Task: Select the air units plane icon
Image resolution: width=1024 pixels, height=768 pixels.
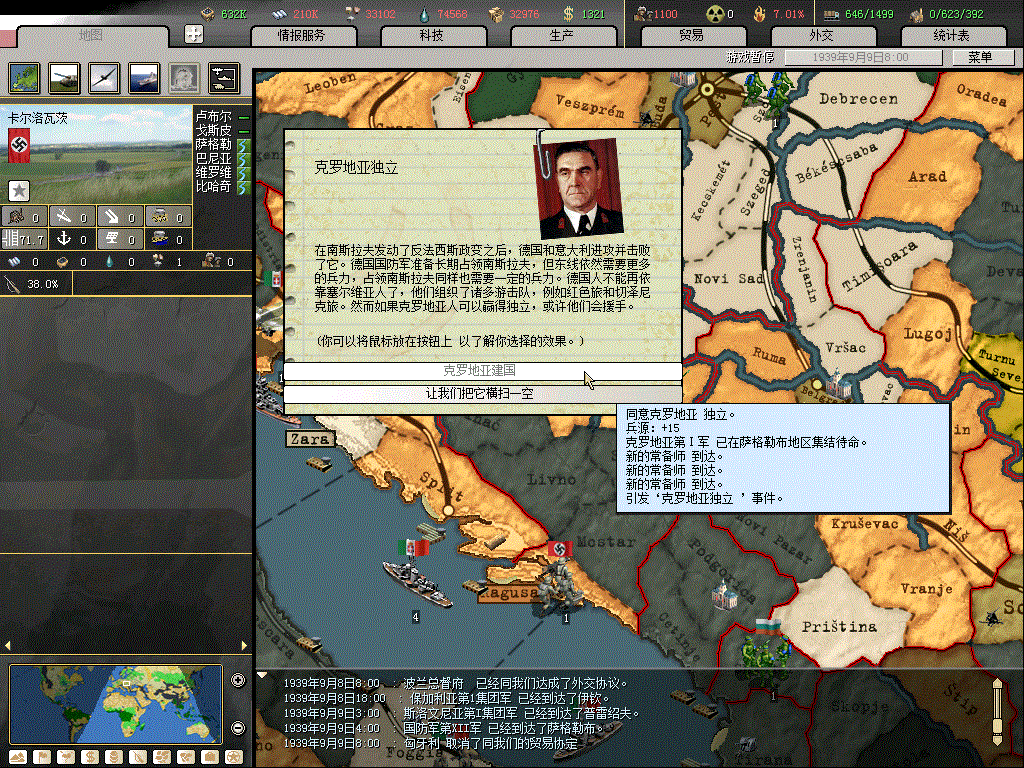Action: (x=103, y=77)
